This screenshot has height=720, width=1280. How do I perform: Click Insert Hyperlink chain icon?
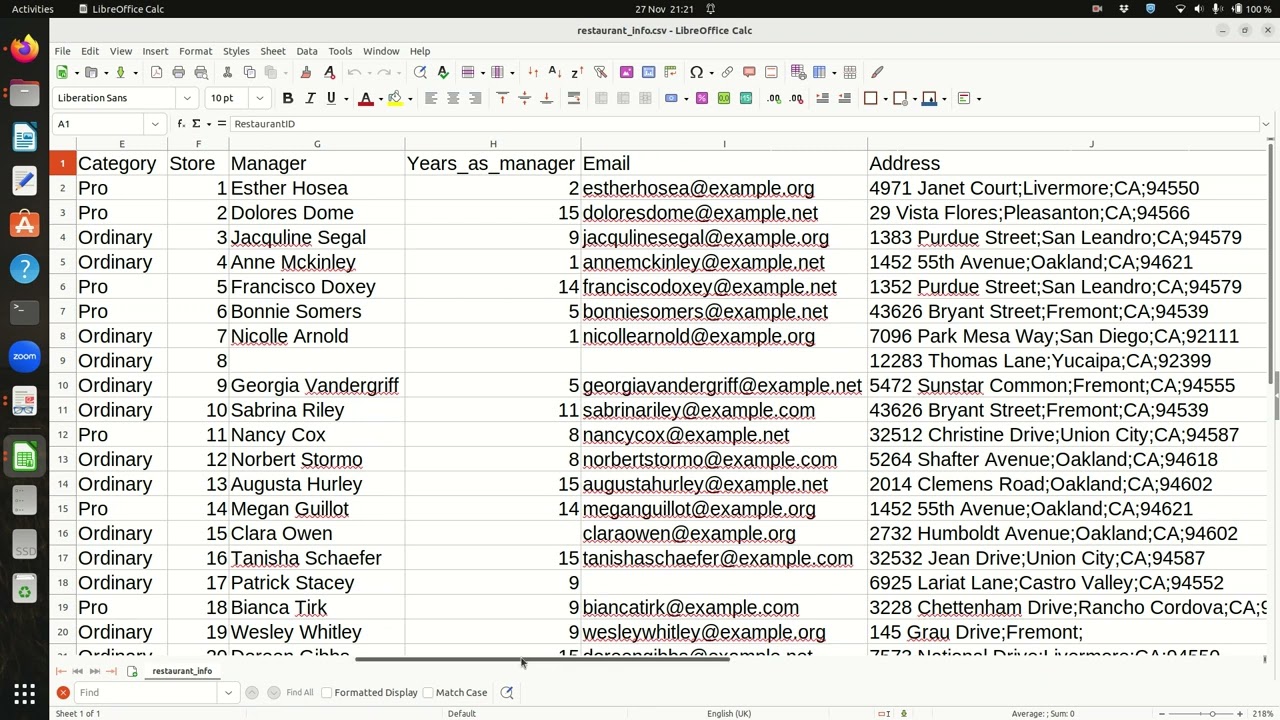point(727,72)
